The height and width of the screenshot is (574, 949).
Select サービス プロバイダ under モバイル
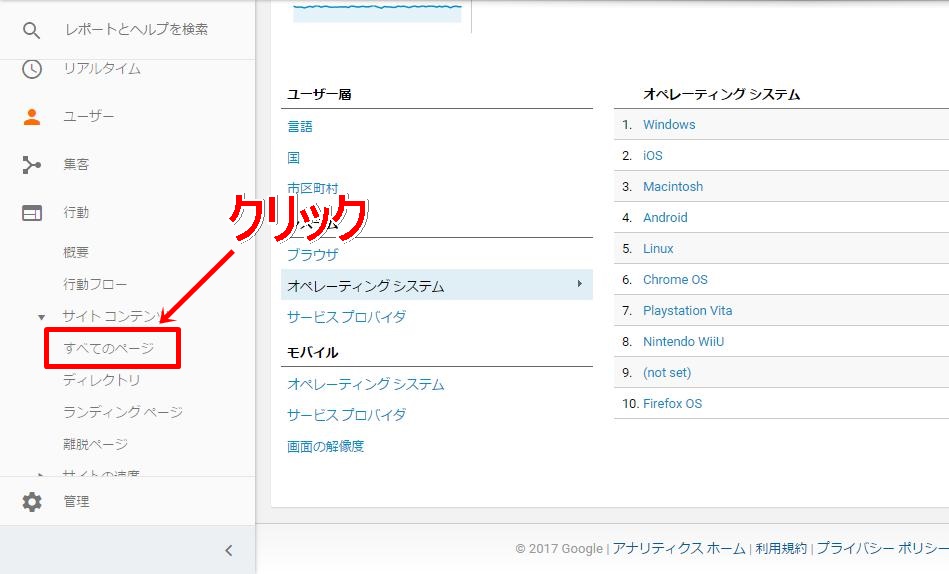tap(346, 415)
